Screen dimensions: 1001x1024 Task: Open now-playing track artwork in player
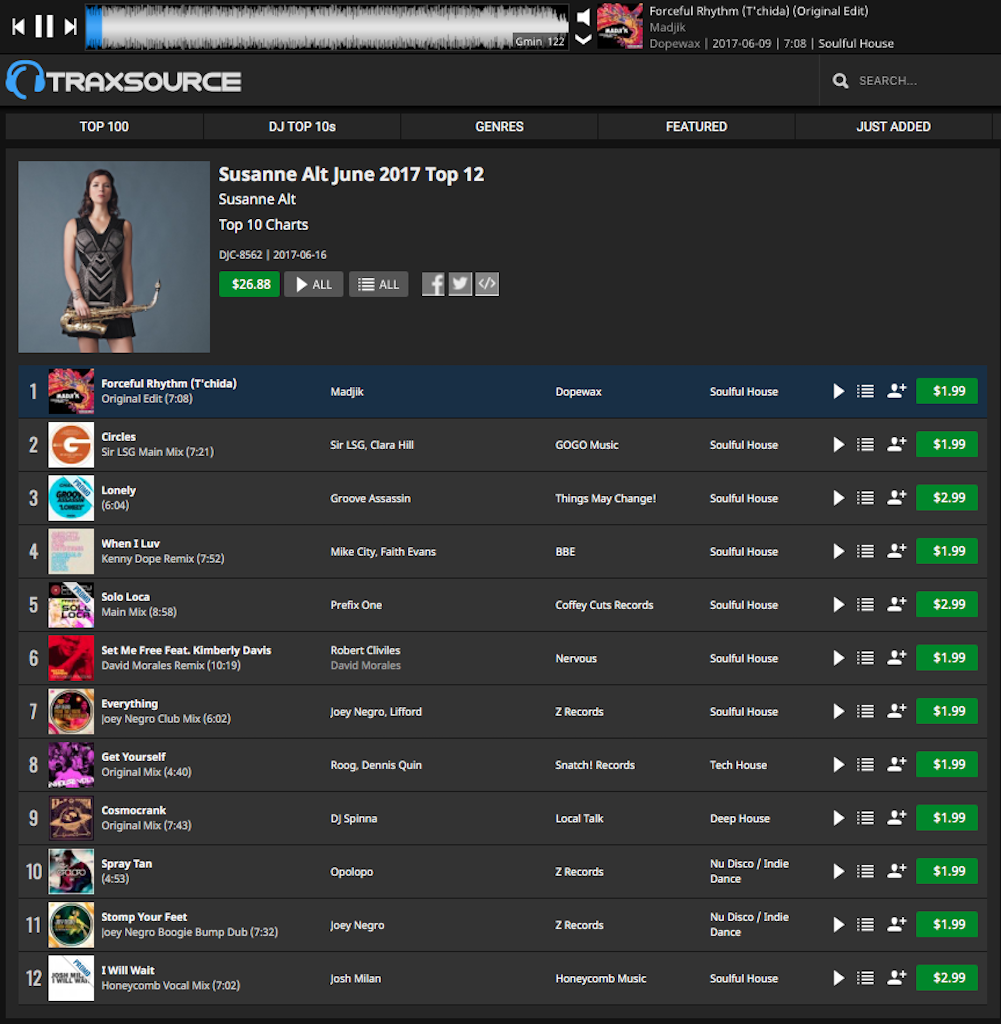[x=620, y=26]
